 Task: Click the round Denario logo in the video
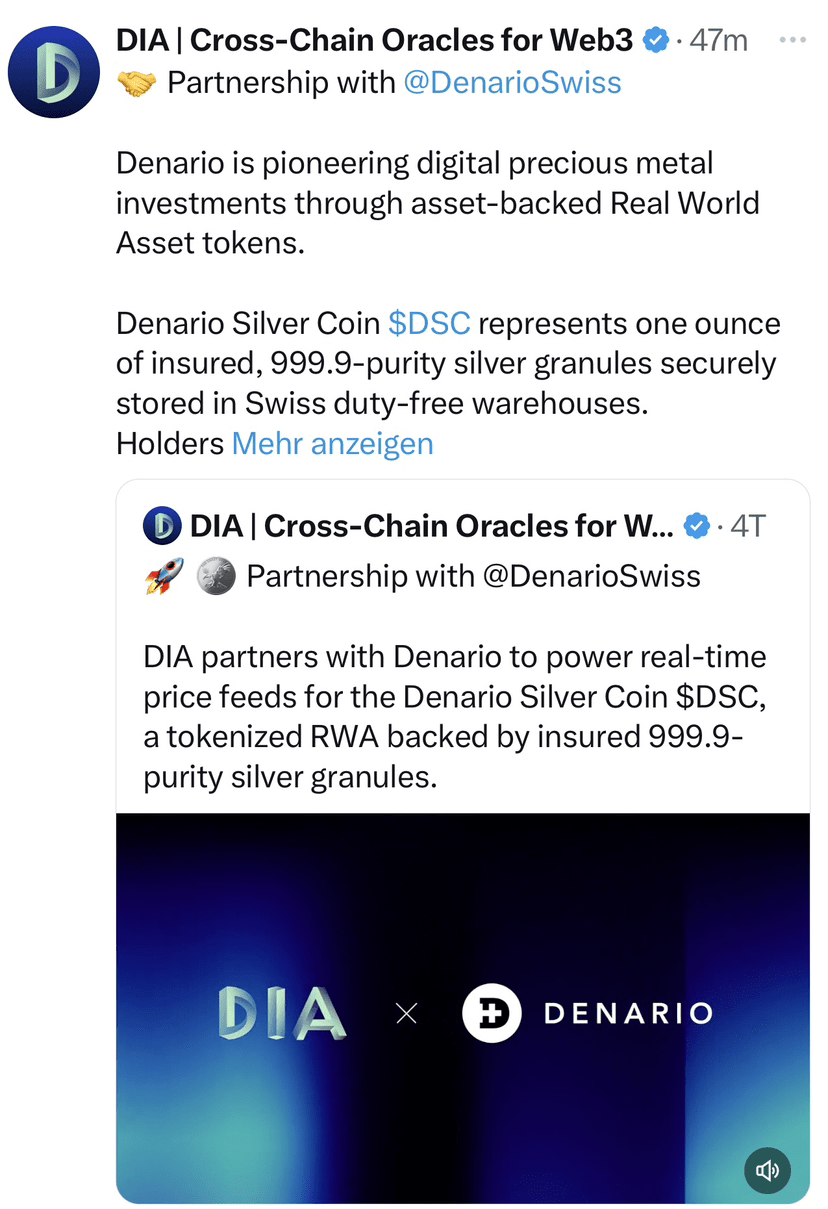pyautogui.click(x=491, y=1013)
